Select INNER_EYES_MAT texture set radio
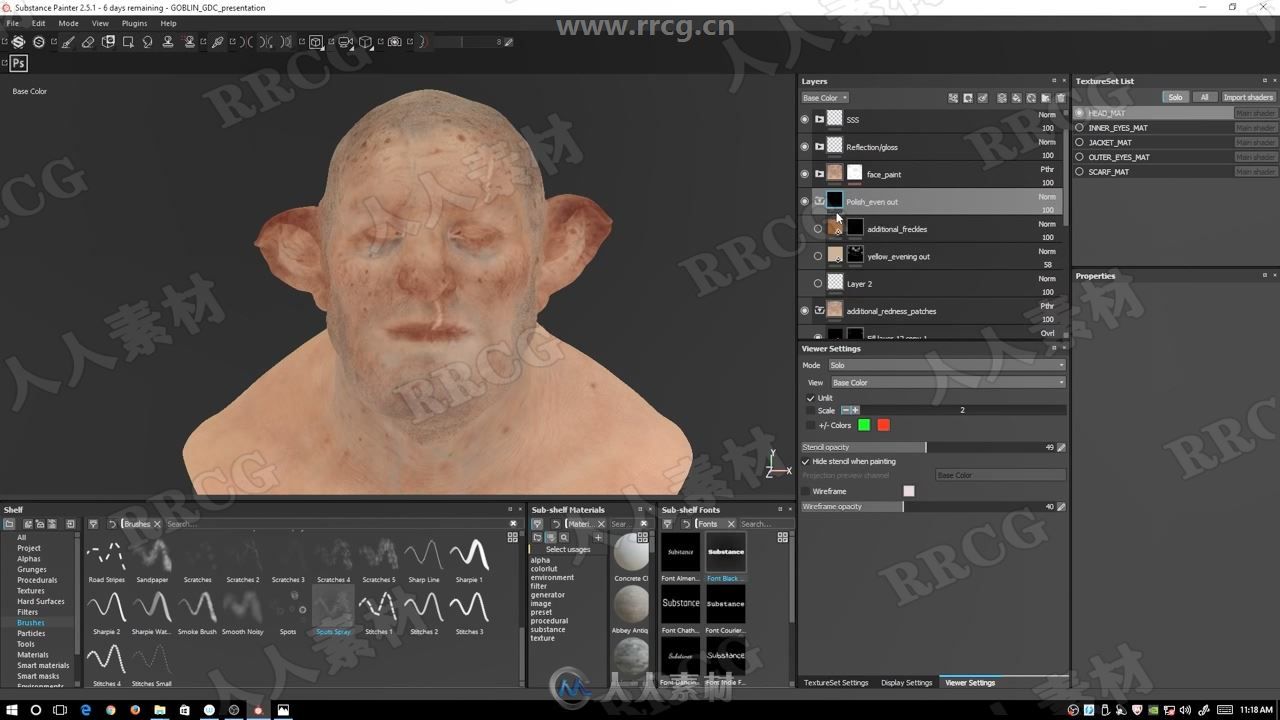 1079,128
